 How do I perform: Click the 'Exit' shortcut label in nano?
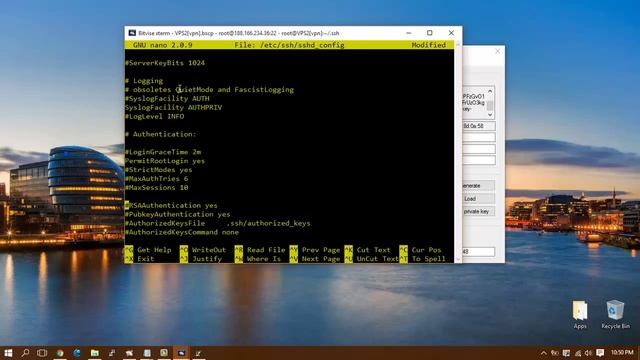(x=146, y=259)
